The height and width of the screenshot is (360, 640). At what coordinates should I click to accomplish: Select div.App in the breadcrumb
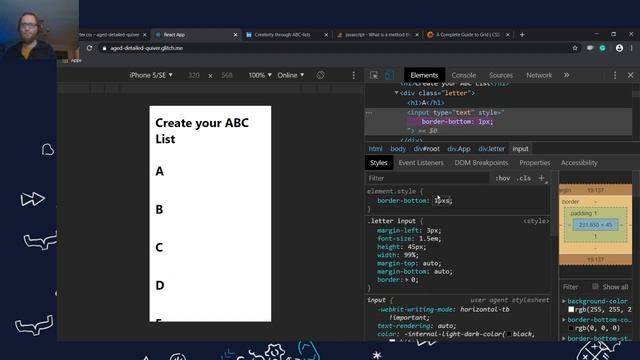click(x=459, y=149)
